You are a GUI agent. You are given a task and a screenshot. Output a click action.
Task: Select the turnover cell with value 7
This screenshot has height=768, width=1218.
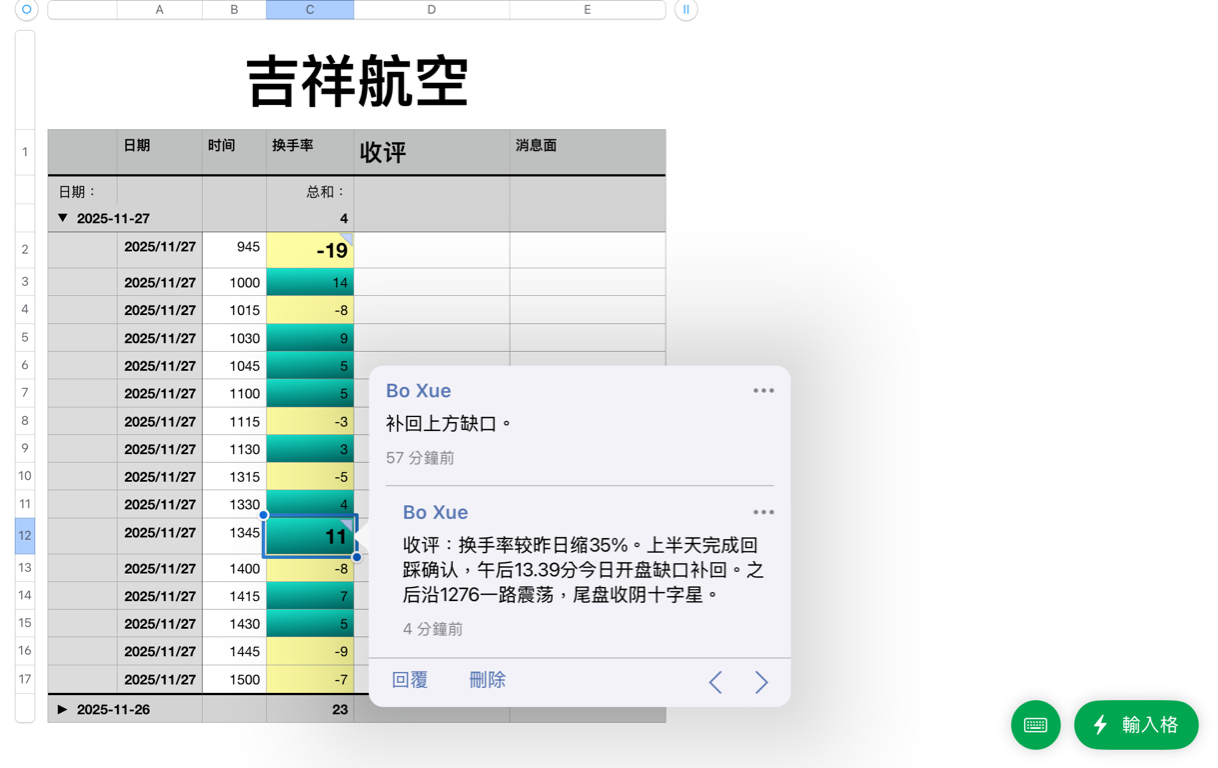(x=310, y=596)
